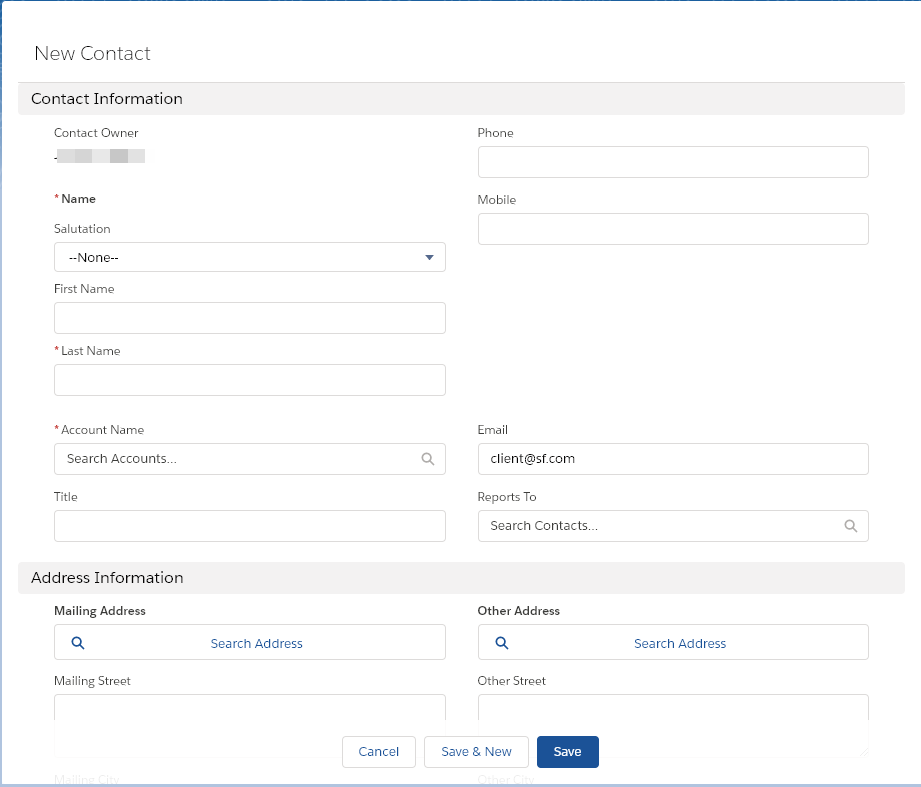Focus the First Name field
Viewport: 921px width, 787px height.
click(x=249, y=318)
